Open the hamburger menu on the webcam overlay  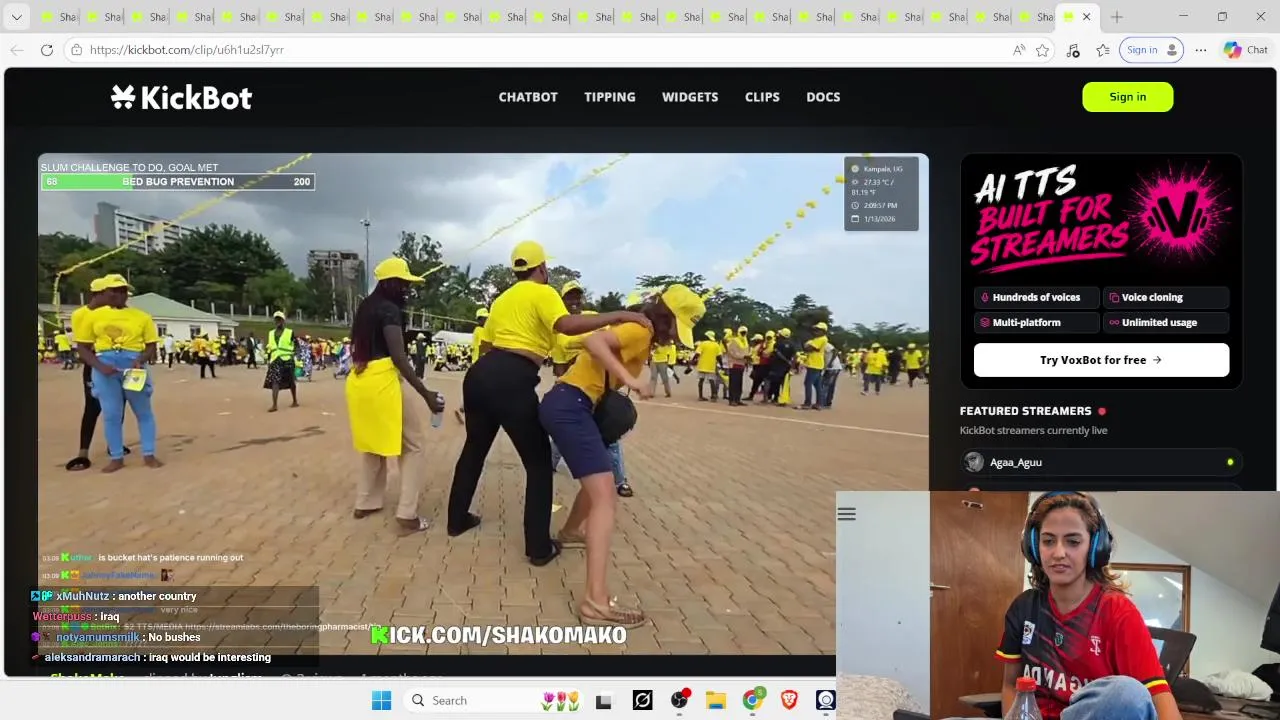click(846, 514)
